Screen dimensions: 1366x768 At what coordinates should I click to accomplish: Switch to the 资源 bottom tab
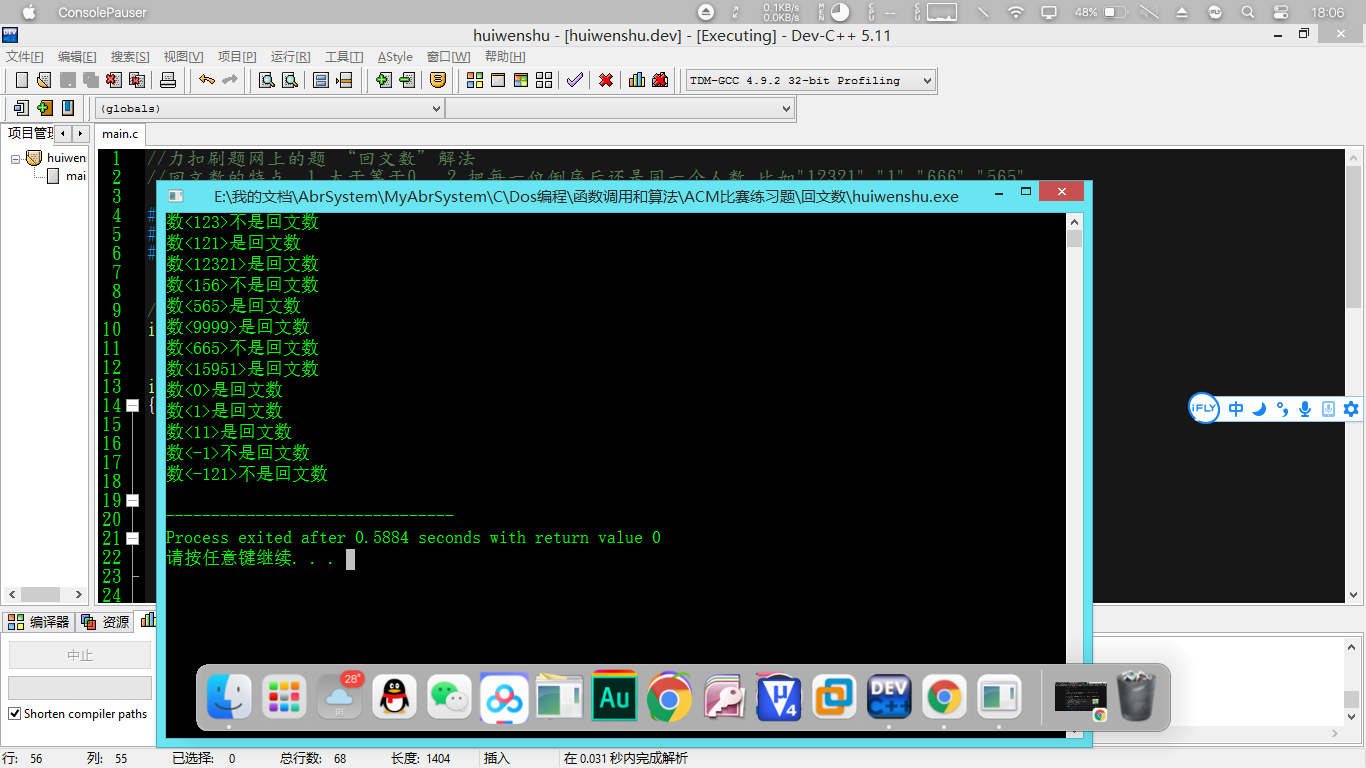pyautogui.click(x=106, y=621)
